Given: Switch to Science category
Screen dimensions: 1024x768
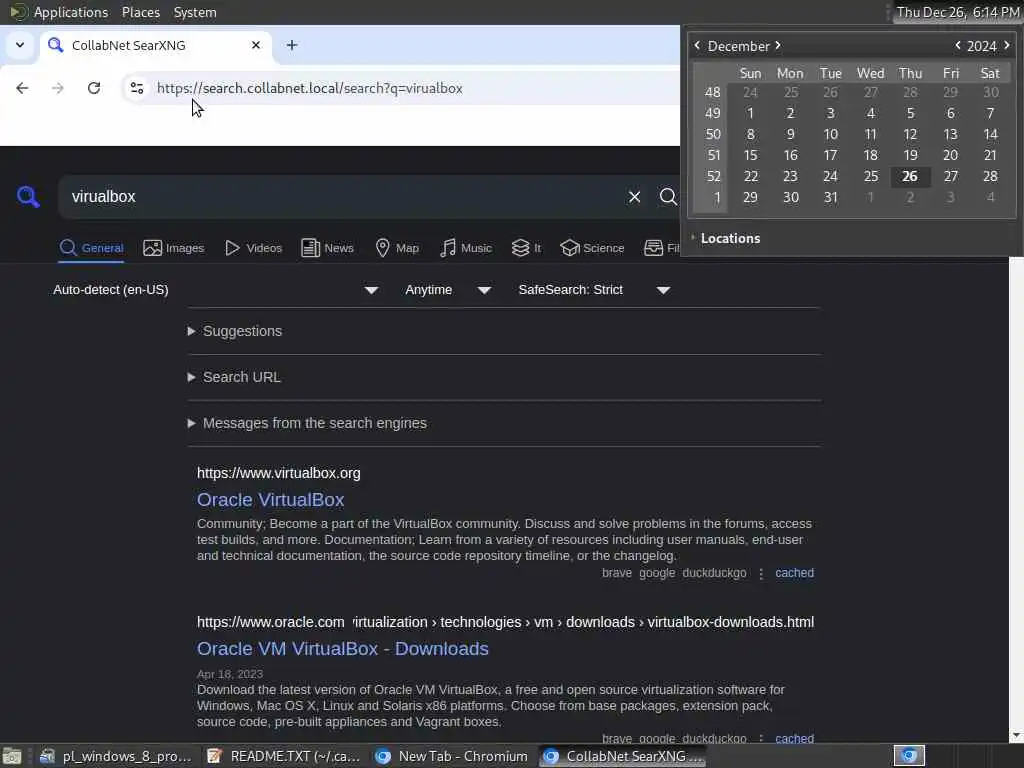Looking at the screenshot, I should (x=592, y=248).
